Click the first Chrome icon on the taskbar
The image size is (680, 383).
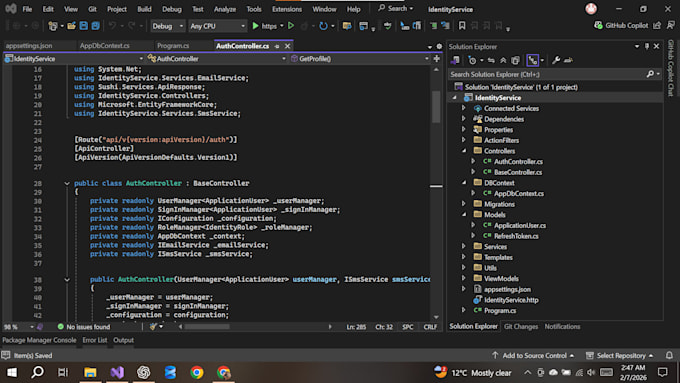[x=197, y=372]
